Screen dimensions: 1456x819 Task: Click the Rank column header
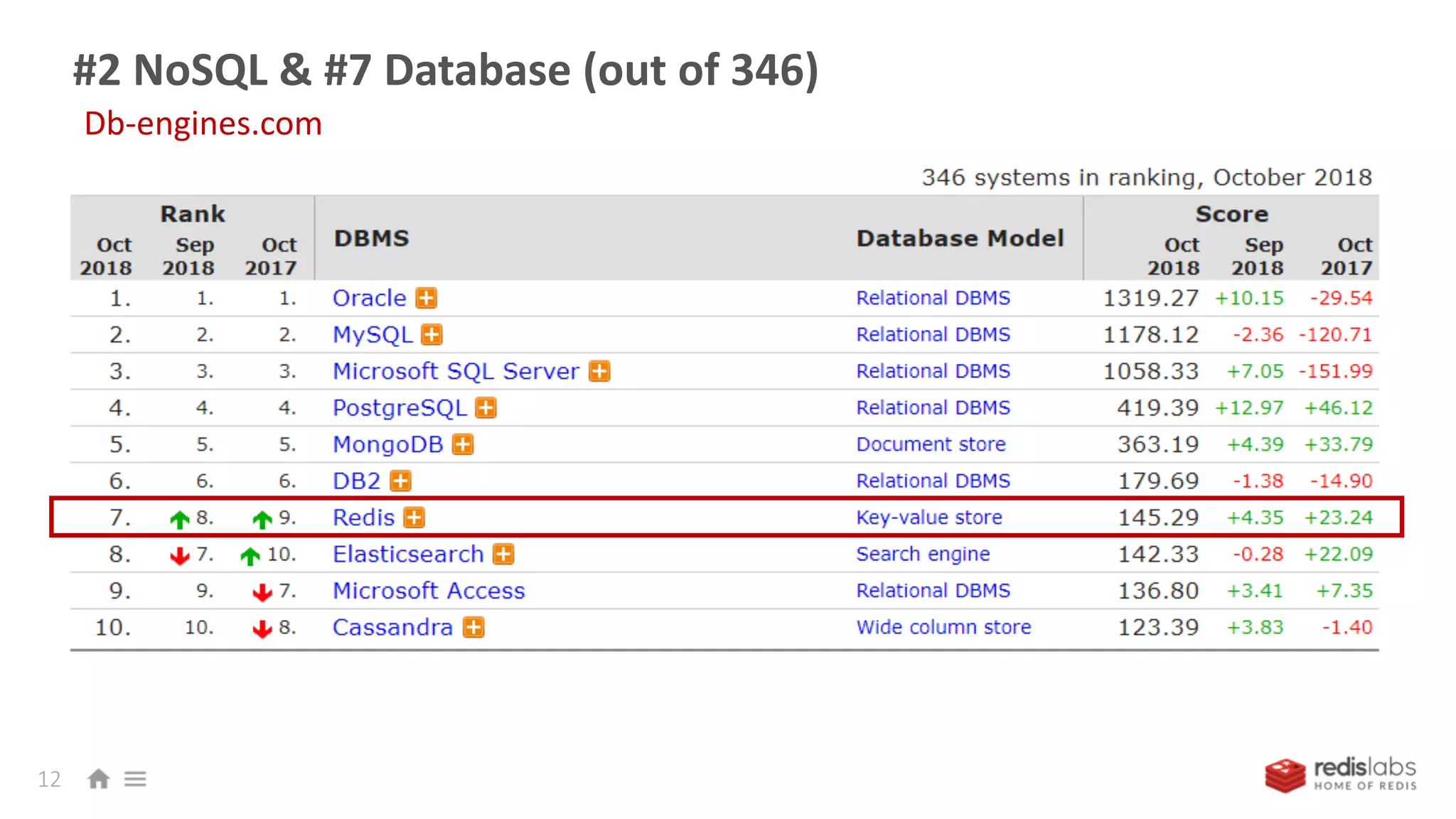(193, 214)
